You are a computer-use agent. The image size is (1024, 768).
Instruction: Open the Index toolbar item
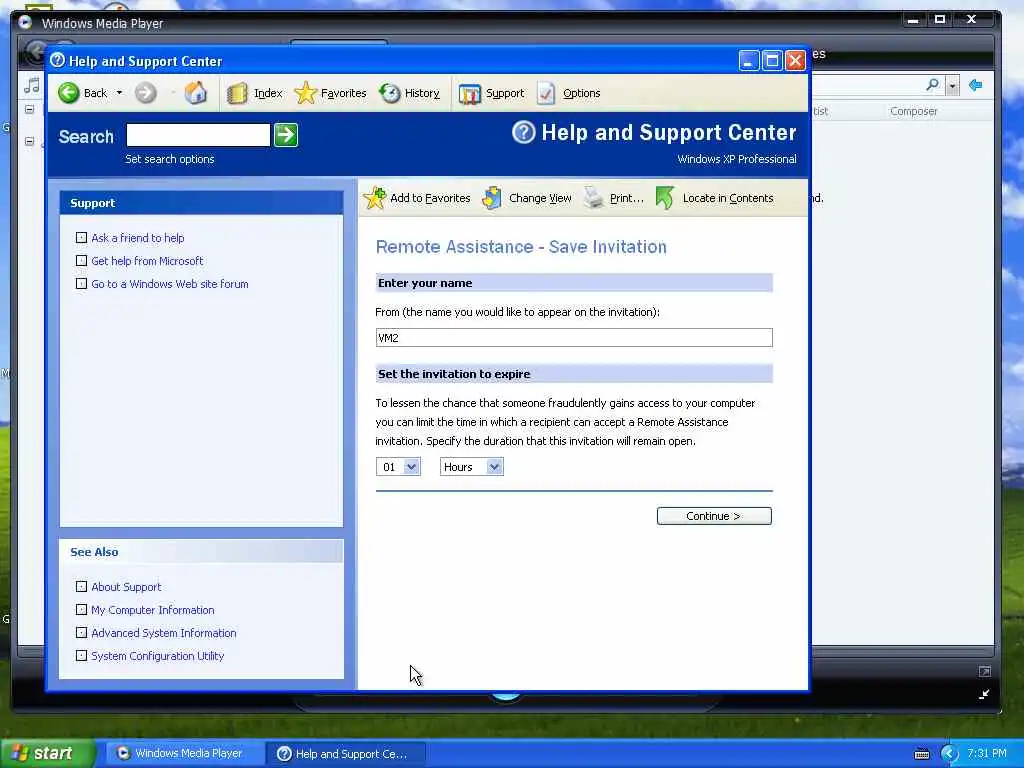[x=255, y=93]
